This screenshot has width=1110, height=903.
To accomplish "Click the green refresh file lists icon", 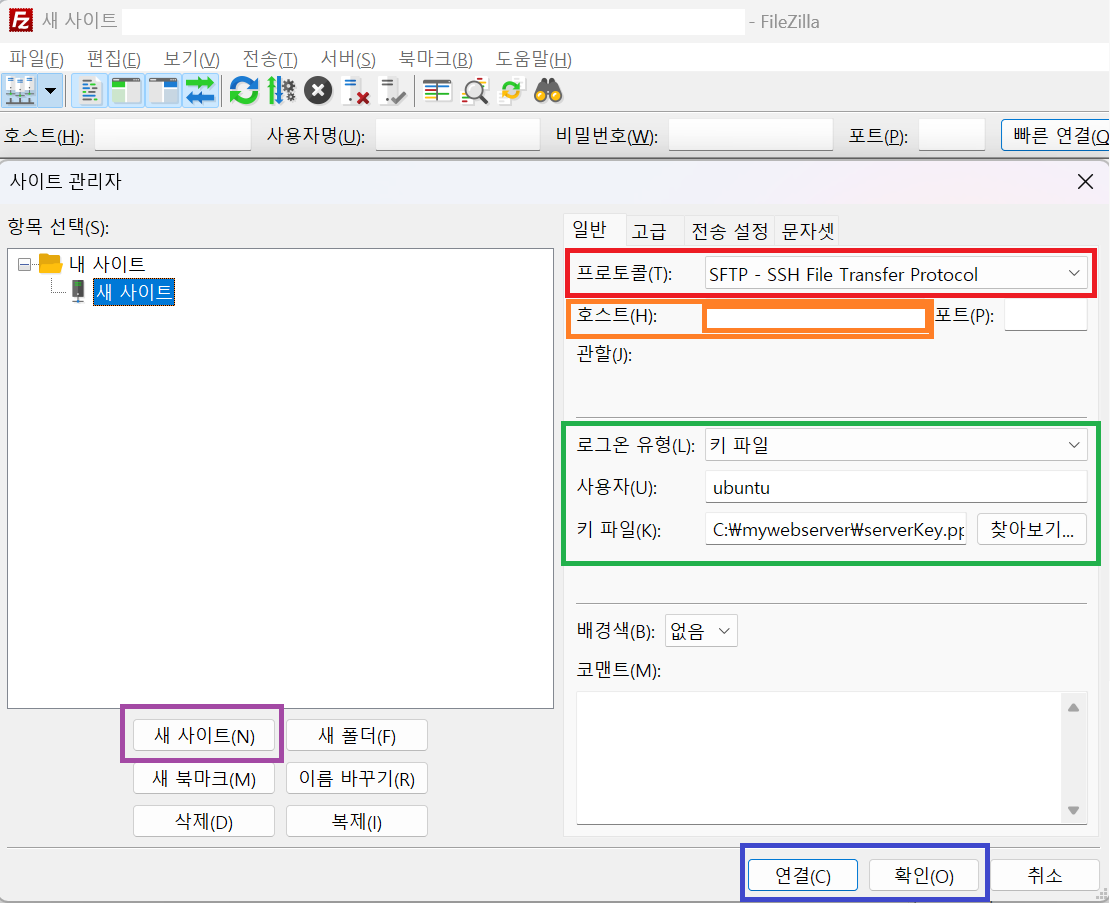I will click(244, 91).
